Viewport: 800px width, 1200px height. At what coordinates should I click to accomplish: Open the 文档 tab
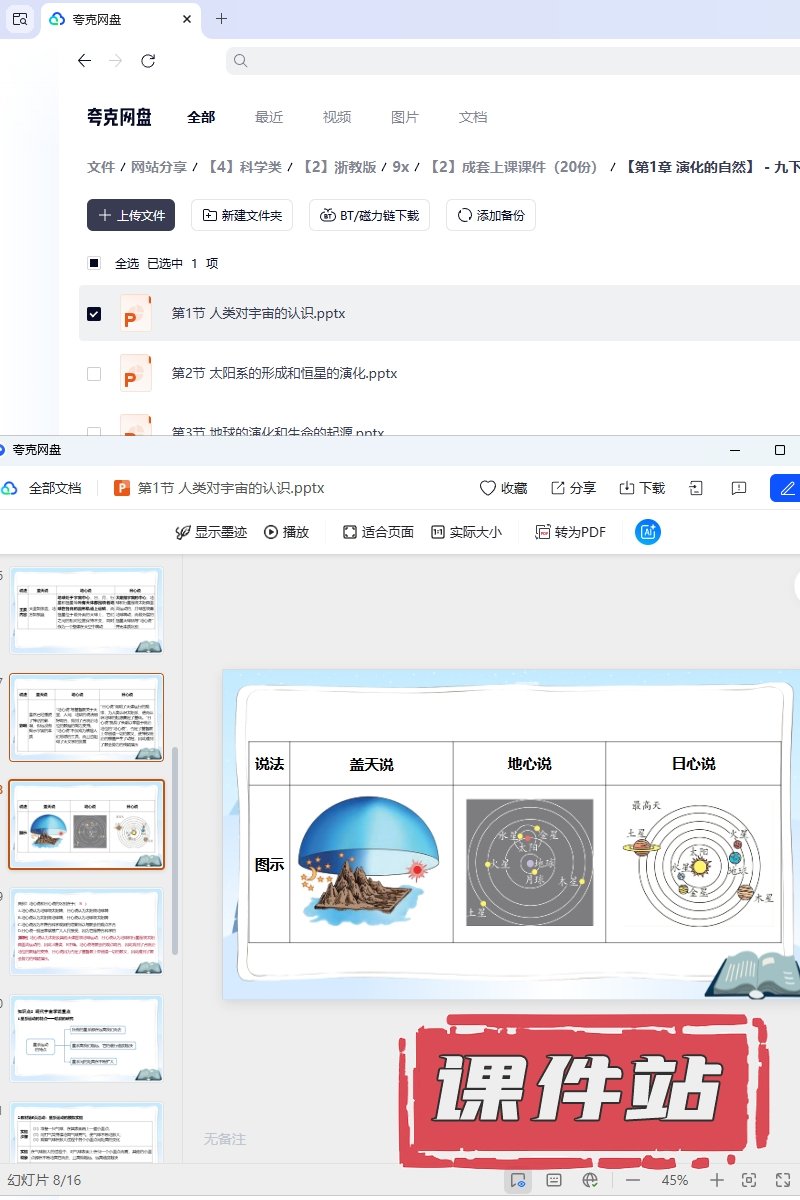pos(473,117)
